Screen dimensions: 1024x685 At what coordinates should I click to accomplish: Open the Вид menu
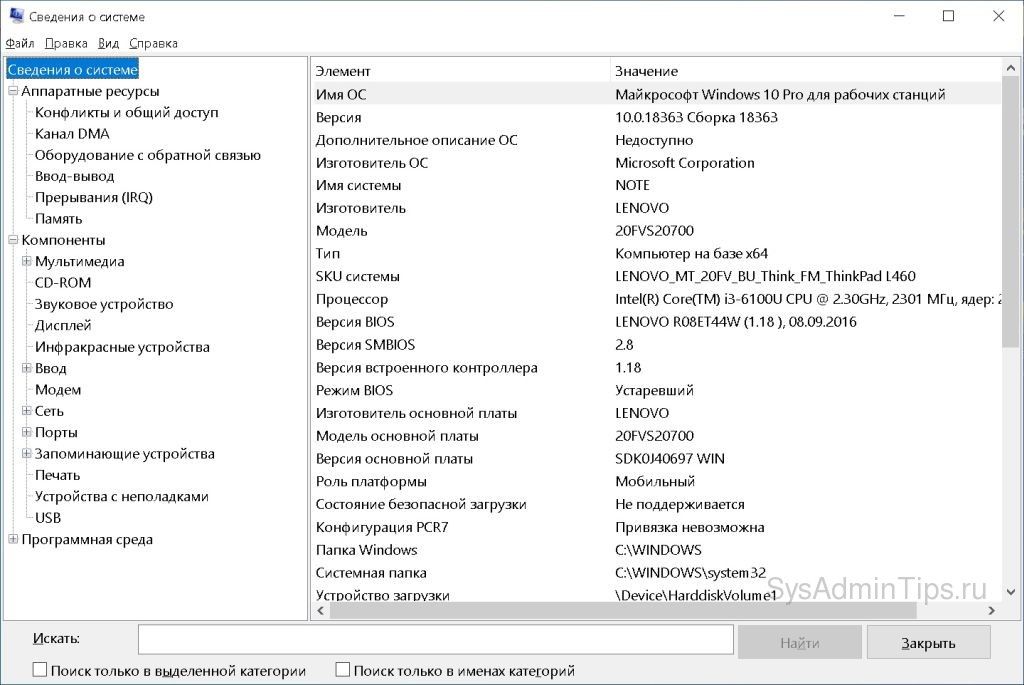pyautogui.click(x=109, y=43)
